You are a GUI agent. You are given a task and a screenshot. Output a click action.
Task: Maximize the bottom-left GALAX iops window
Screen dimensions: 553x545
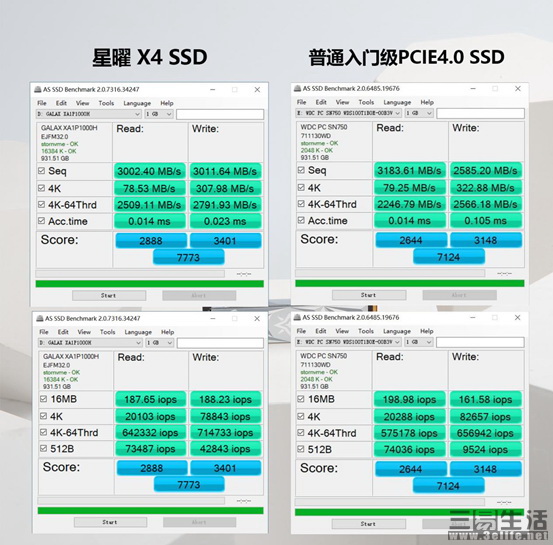pos(235,319)
